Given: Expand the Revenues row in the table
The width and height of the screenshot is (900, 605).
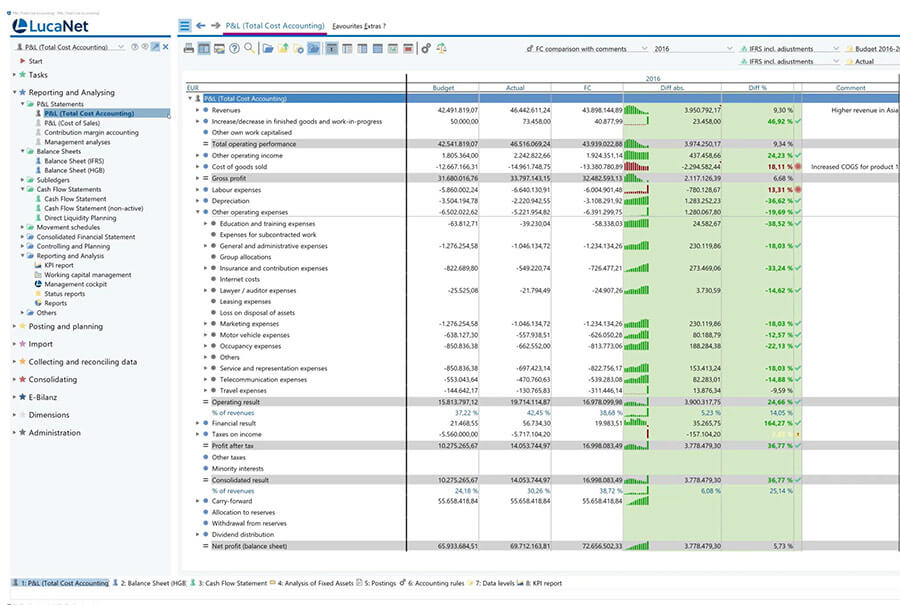Looking at the screenshot, I should point(198,110).
